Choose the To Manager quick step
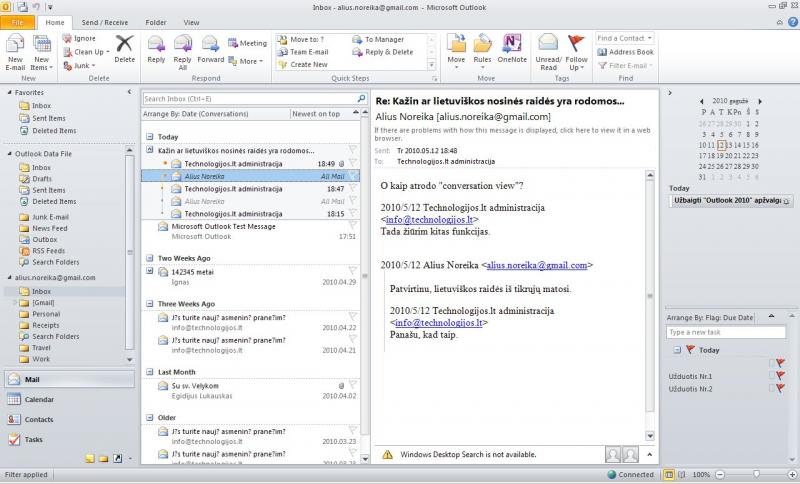 (x=378, y=39)
